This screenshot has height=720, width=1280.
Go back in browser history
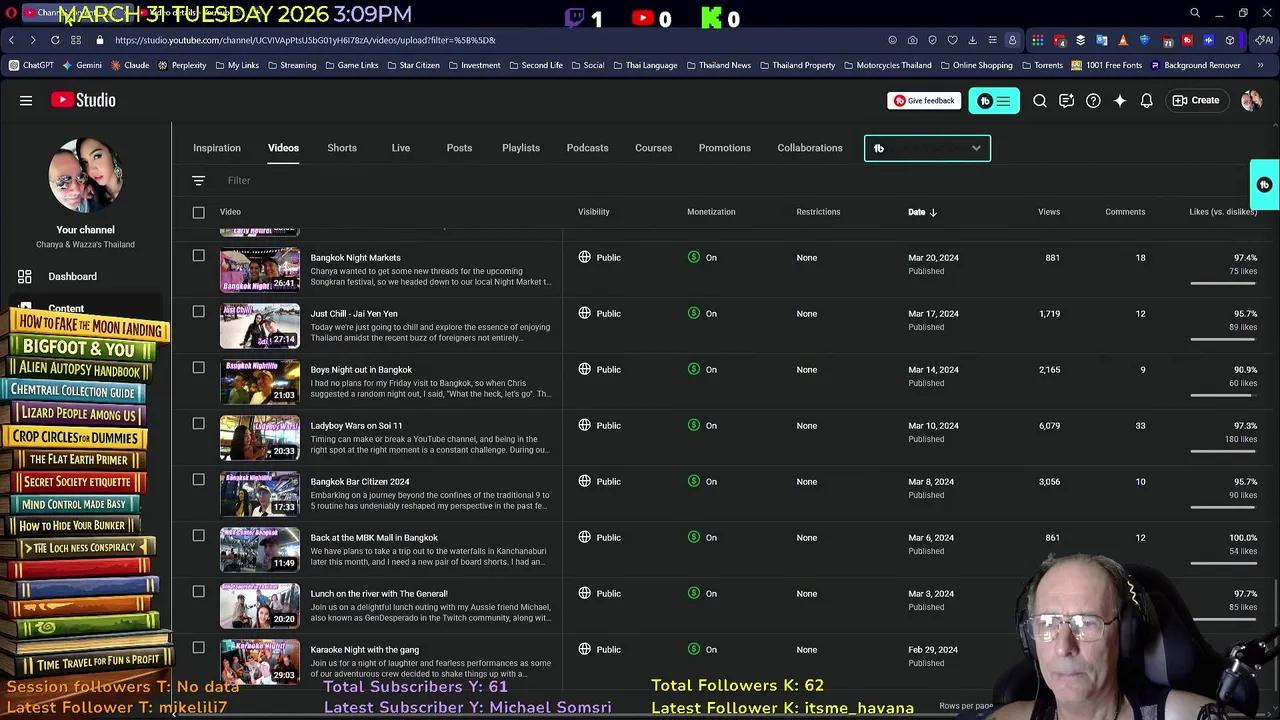11,40
